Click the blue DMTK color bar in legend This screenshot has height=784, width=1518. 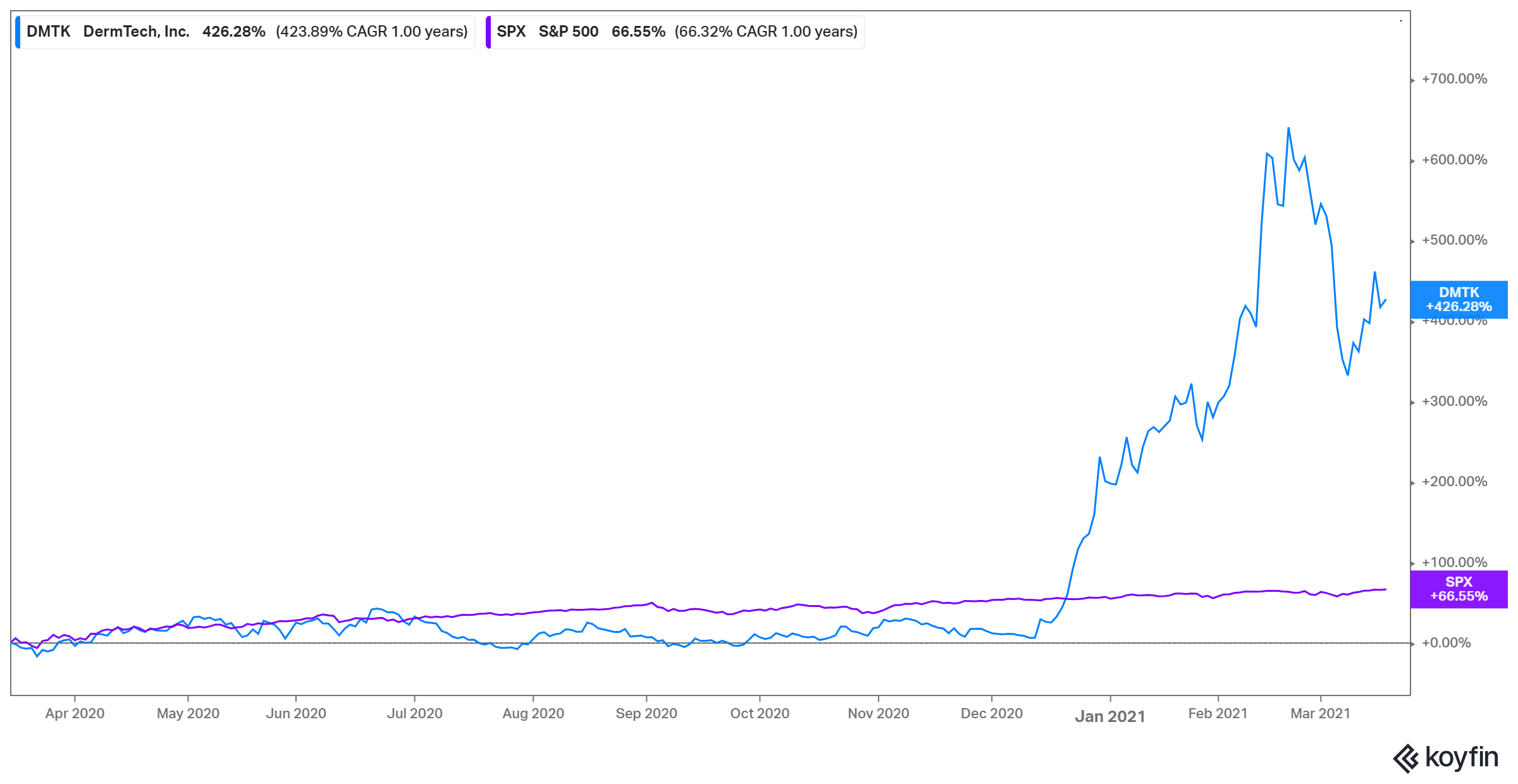18,32
